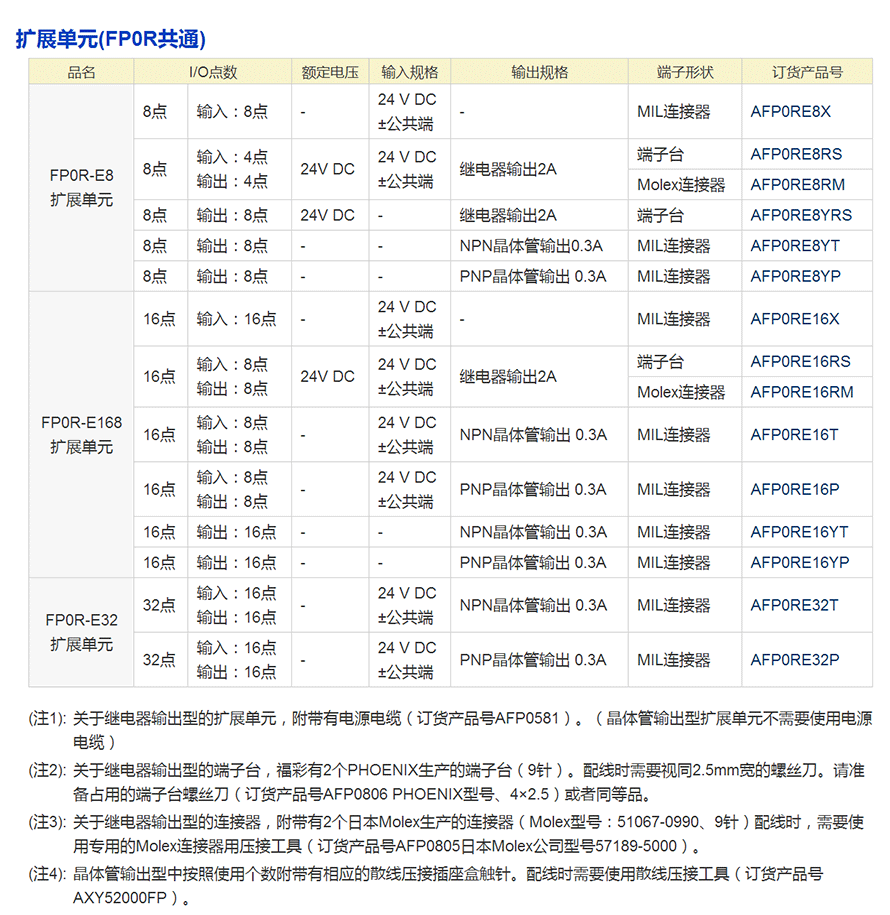Select product number AFP0RE32T
The height and width of the screenshot is (915, 890).
click(794, 605)
